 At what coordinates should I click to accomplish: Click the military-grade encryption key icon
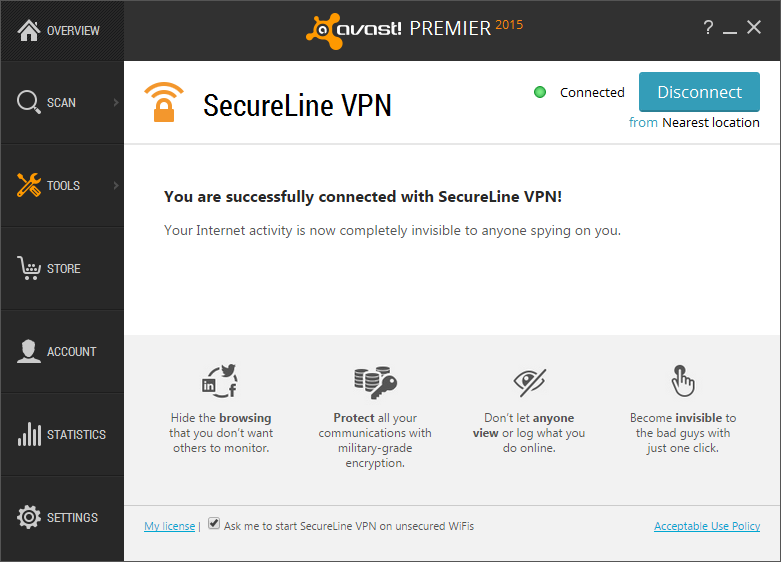[374, 381]
